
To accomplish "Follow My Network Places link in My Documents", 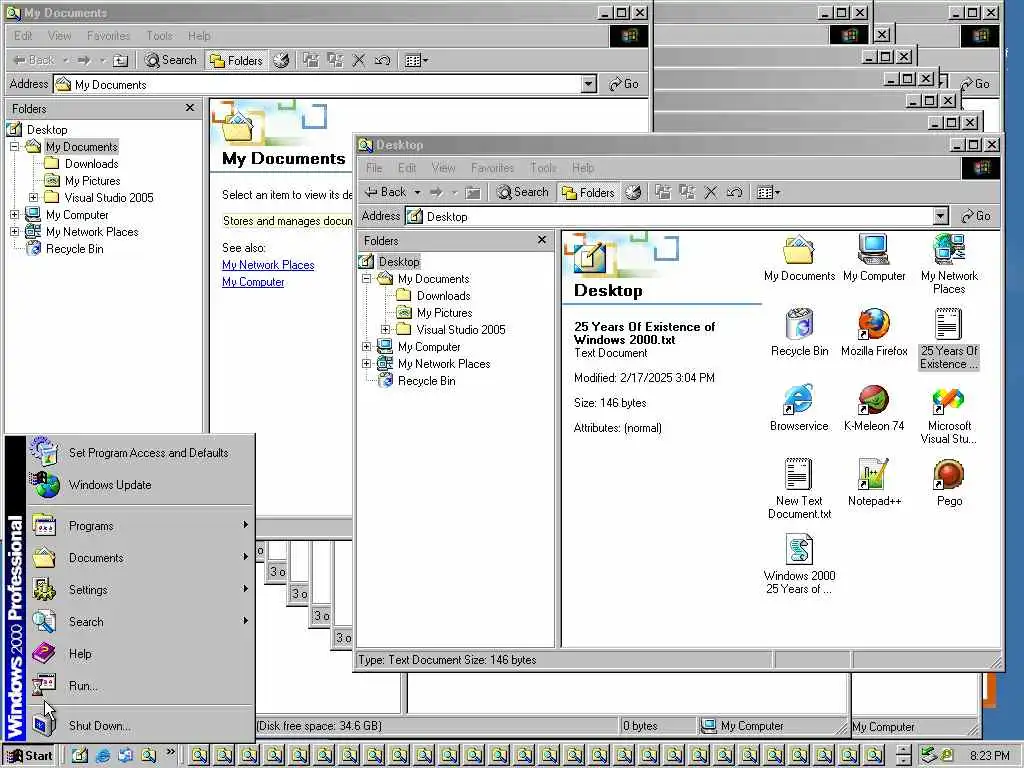I will (x=268, y=264).
